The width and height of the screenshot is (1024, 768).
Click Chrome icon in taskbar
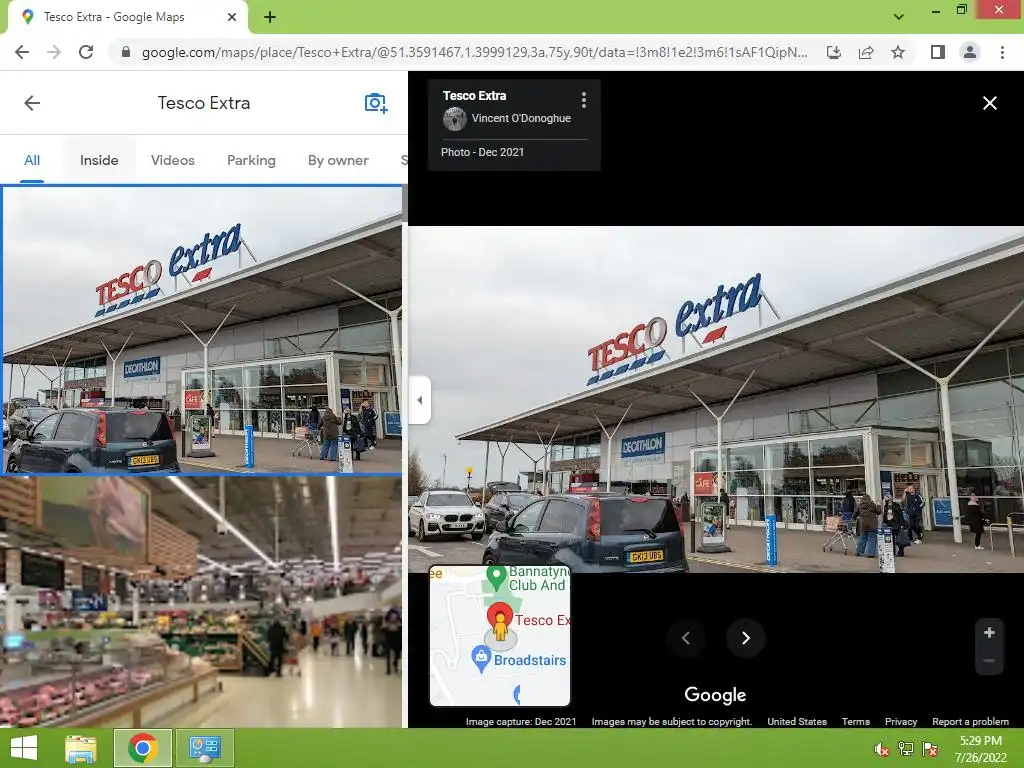tap(142, 748)
